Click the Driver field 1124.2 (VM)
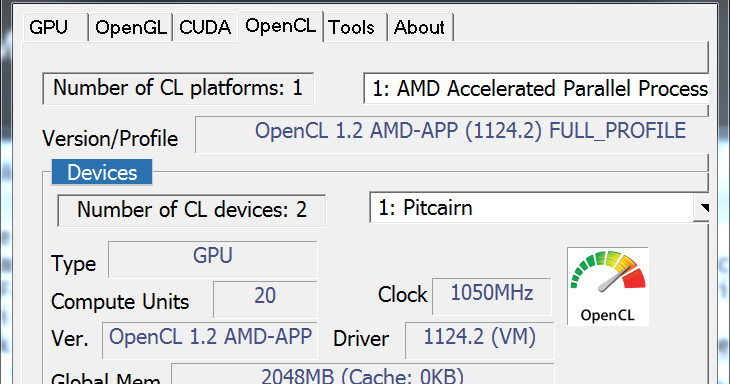Screen dimensions: 730x384 [480, 340]
